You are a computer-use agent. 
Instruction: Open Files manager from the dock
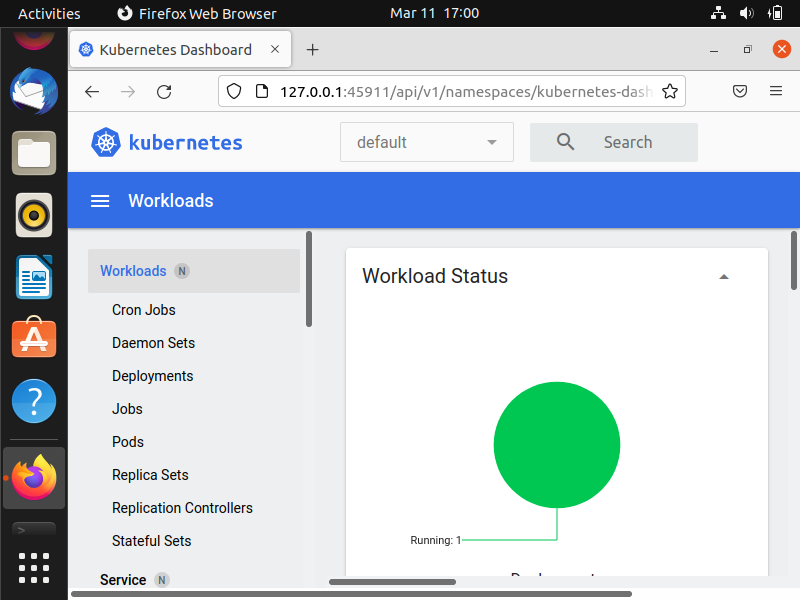pyautogui.click(x=34, y=153)
